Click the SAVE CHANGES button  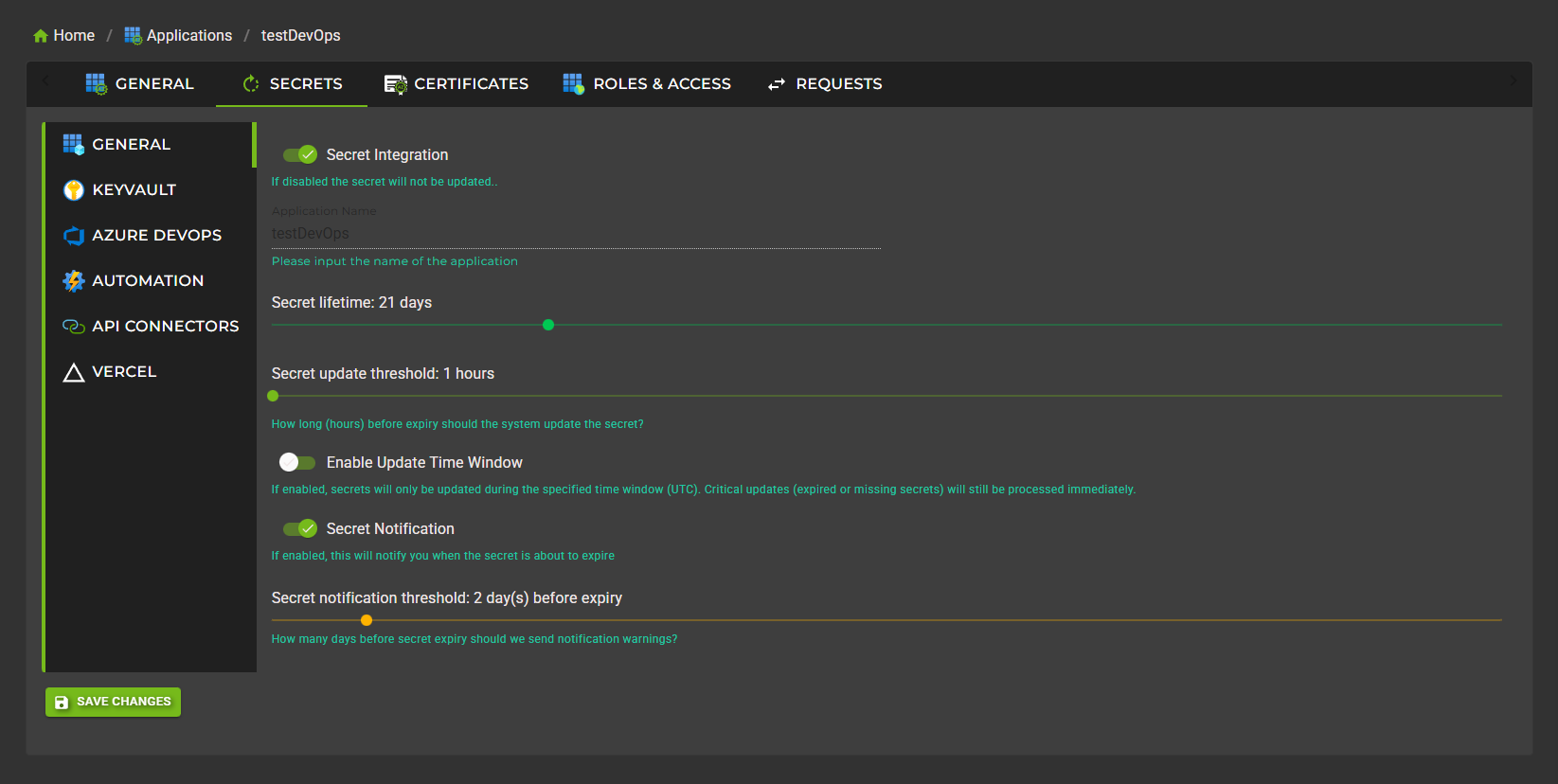click(x=113, y=702)
